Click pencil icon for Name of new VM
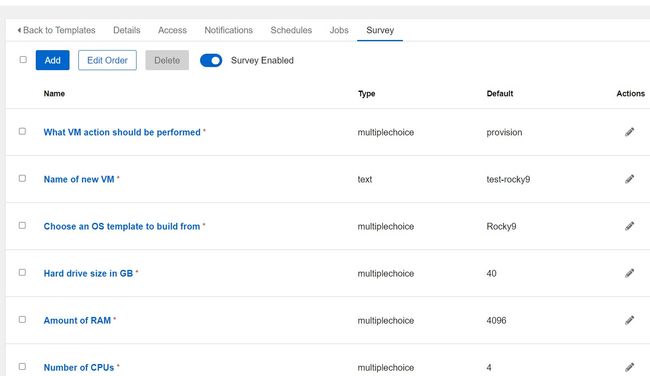 point(629,179)
